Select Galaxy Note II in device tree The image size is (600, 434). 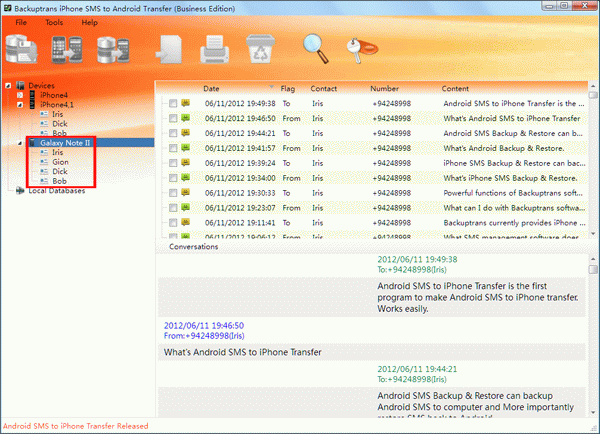pos(65,143)
